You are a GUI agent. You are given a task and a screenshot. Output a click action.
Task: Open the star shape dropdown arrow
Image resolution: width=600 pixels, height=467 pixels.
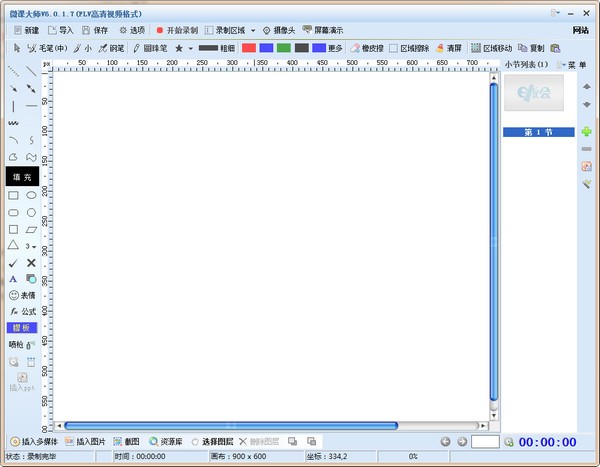(190, 48)
